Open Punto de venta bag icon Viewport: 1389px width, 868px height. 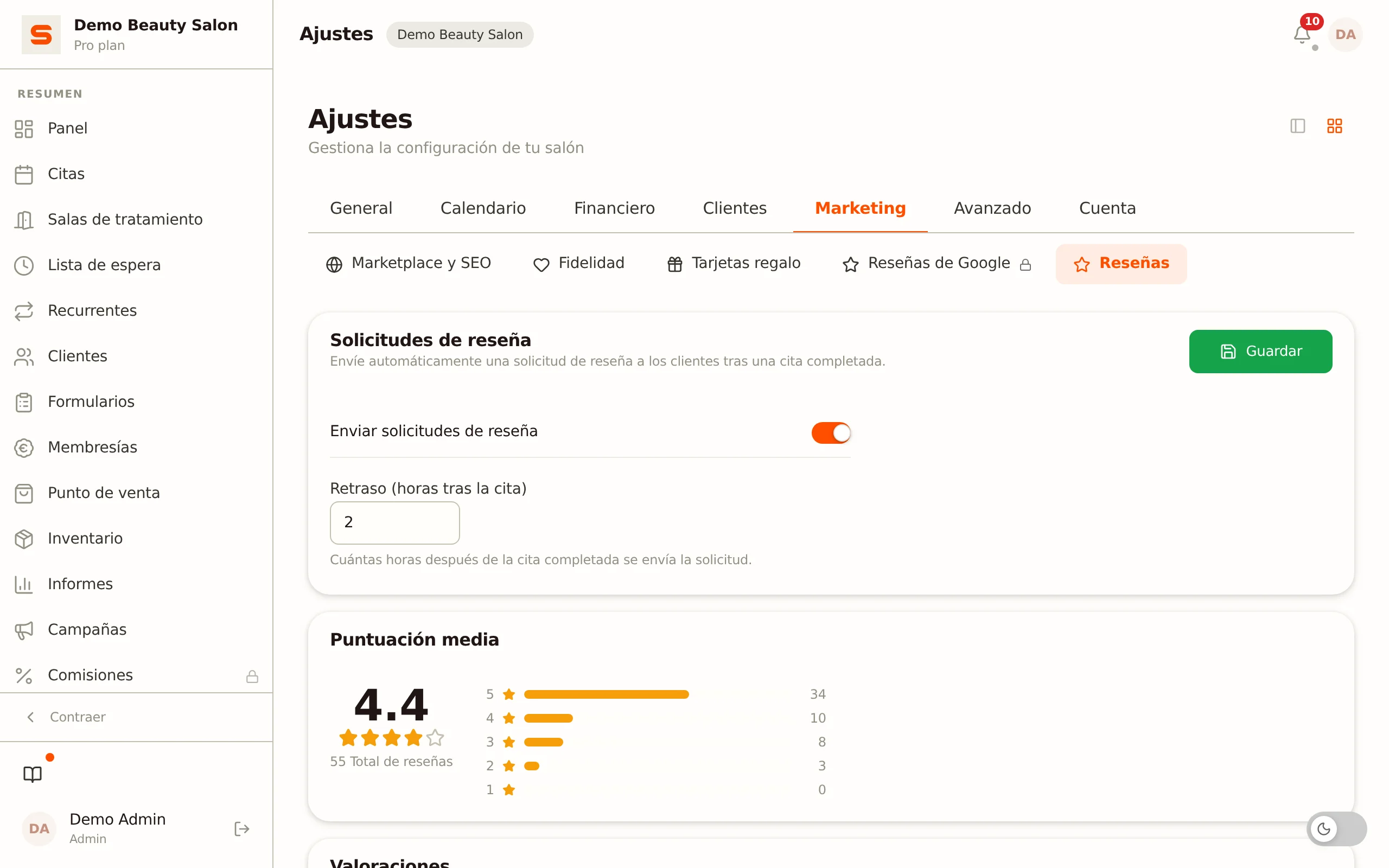[x=23, y=493]
